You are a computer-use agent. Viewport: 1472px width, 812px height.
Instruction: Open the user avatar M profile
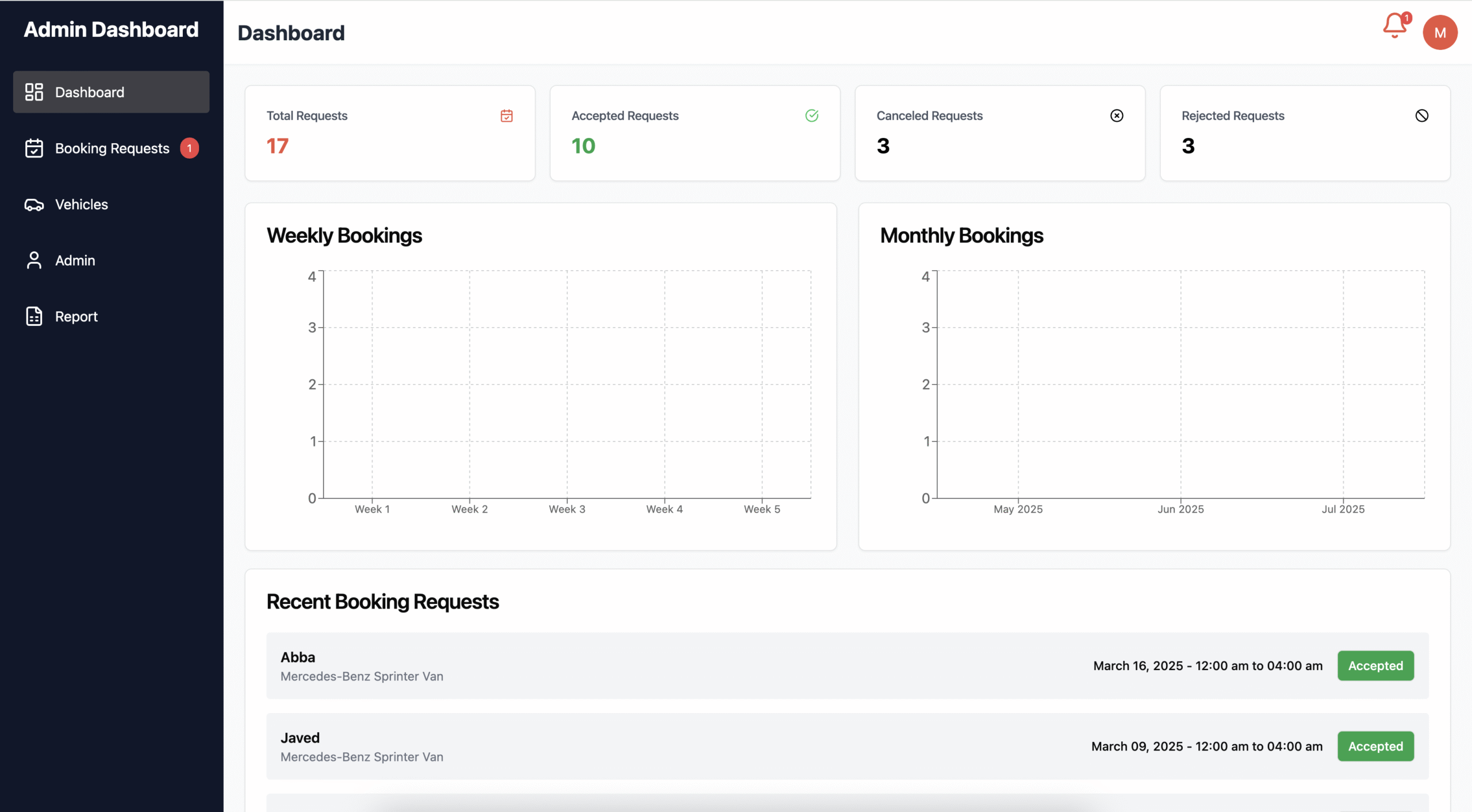click(1439, 33)
